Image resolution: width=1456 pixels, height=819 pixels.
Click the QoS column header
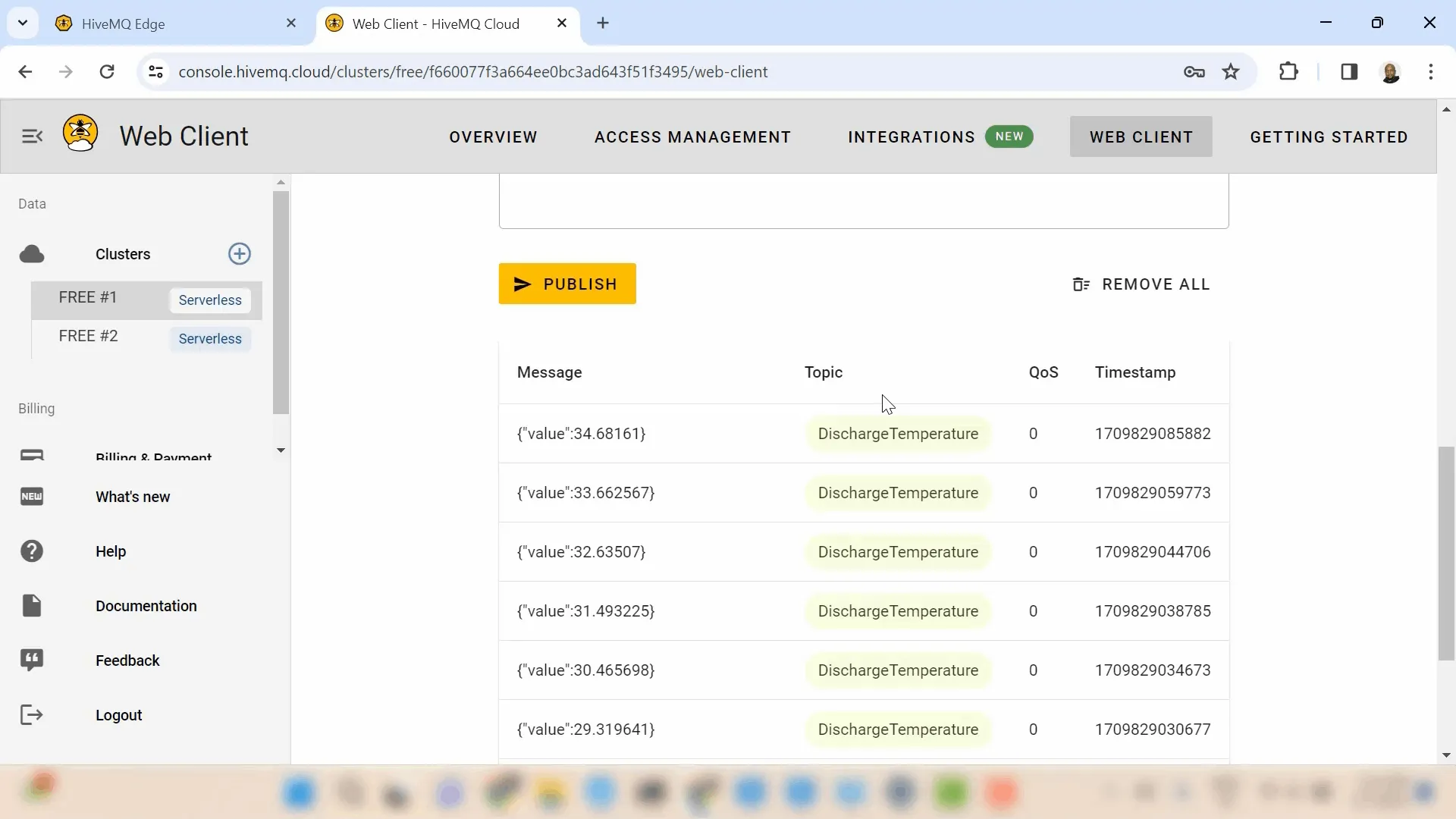(x=1043, y=372)
